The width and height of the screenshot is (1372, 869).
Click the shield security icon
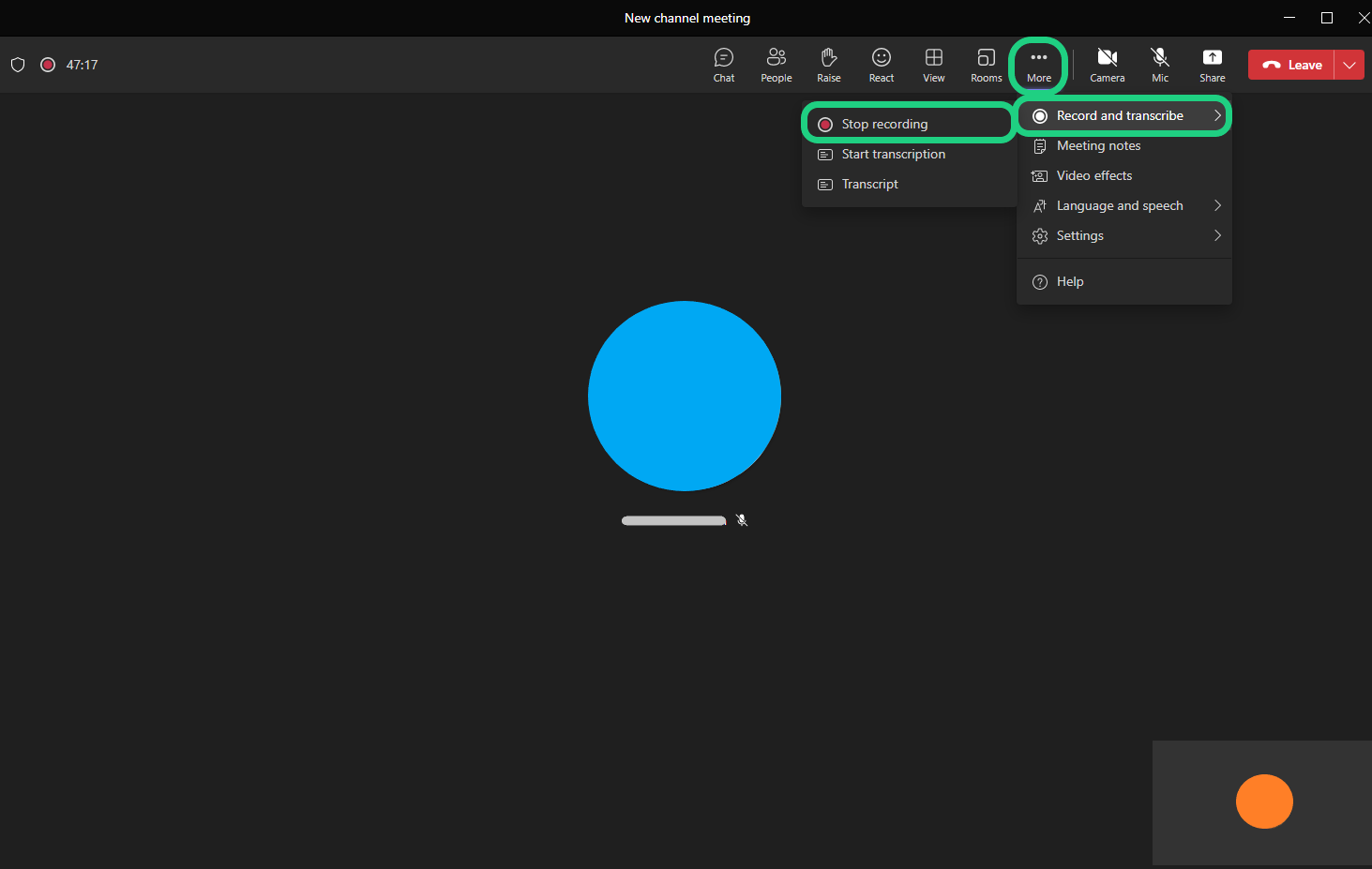[x=18, y=65]
